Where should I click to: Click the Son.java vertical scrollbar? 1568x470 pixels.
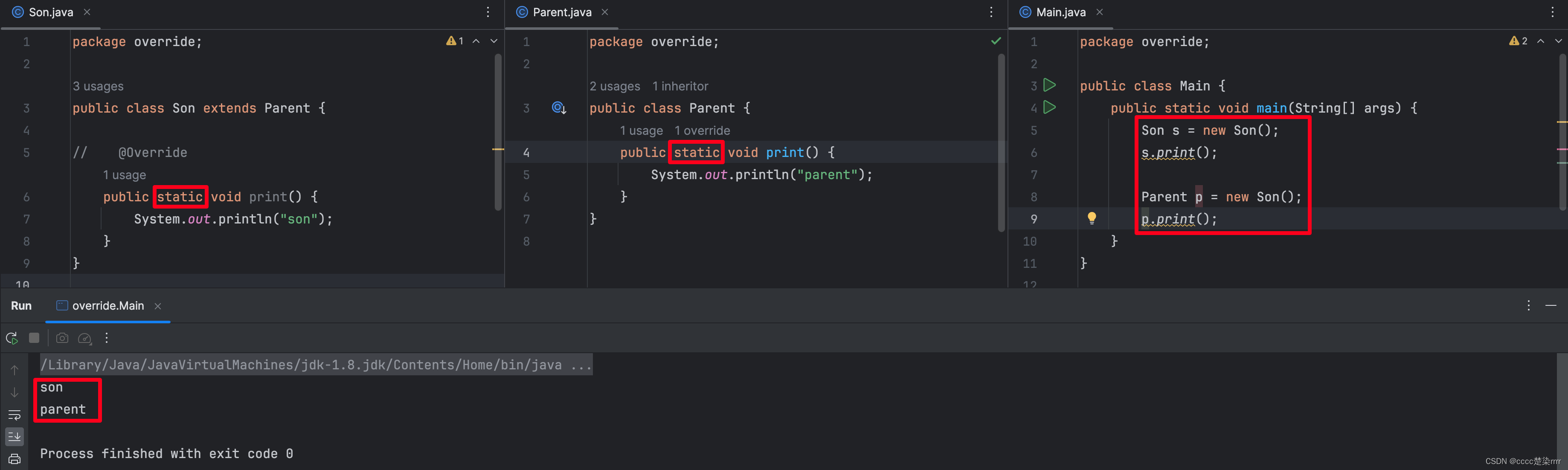(x=498, y=133)
